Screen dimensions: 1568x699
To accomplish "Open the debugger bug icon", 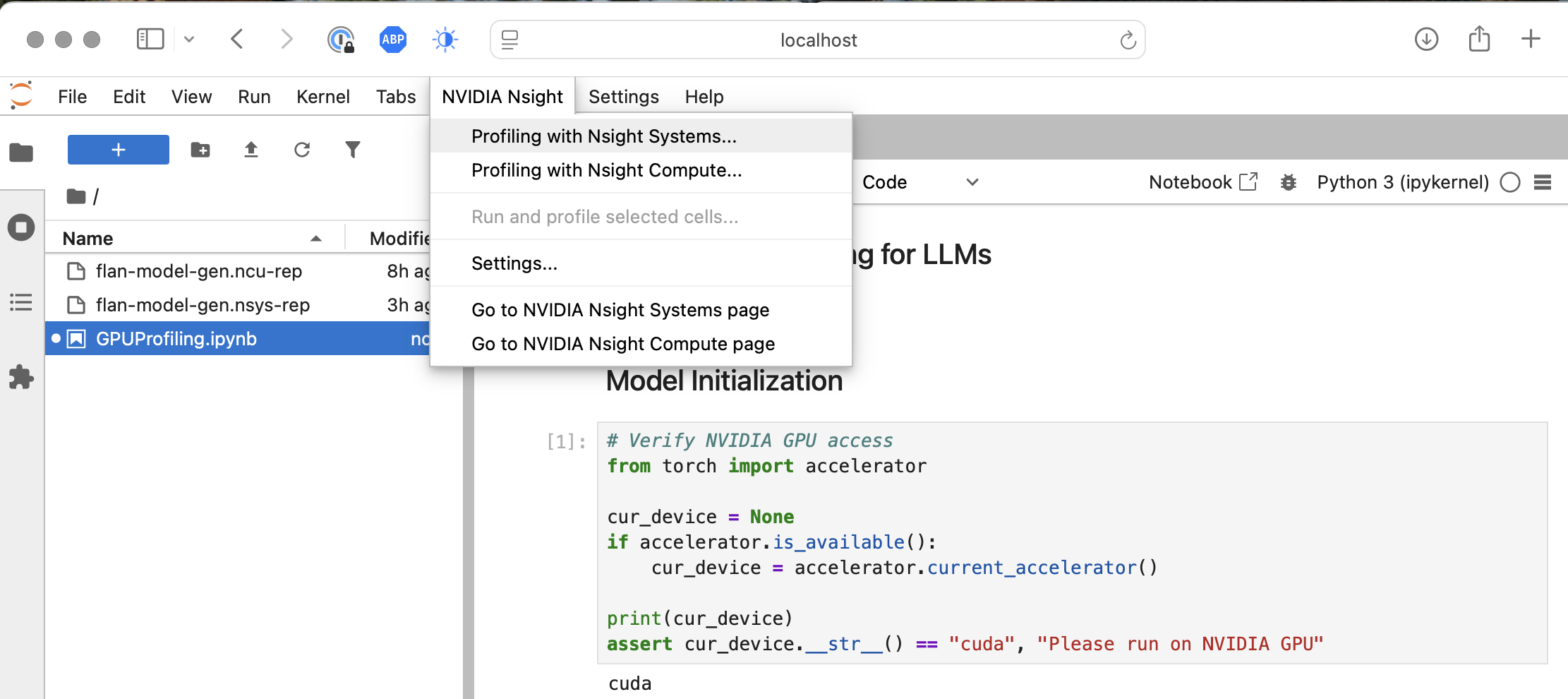I will [x=1289, y=182].
